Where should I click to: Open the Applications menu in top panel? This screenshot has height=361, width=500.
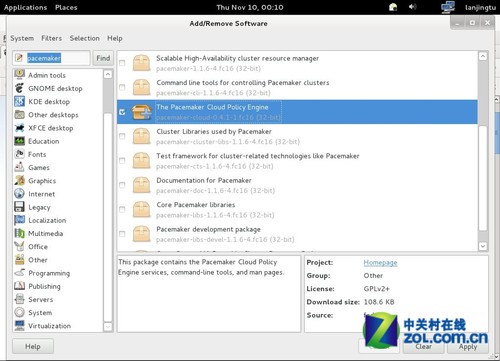coord(26,7)
